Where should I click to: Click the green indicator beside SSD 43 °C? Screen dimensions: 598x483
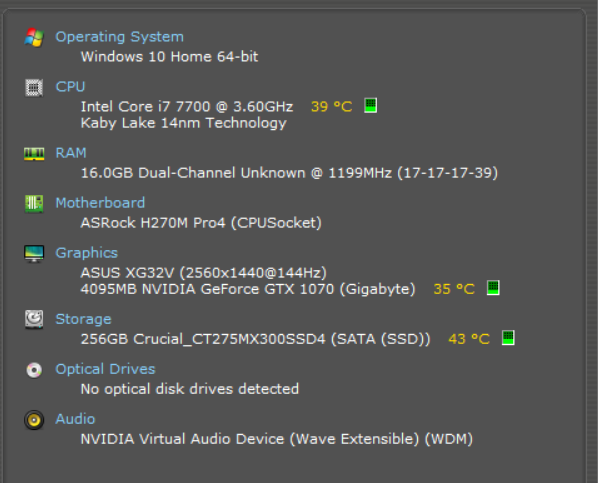pos(508,338)
